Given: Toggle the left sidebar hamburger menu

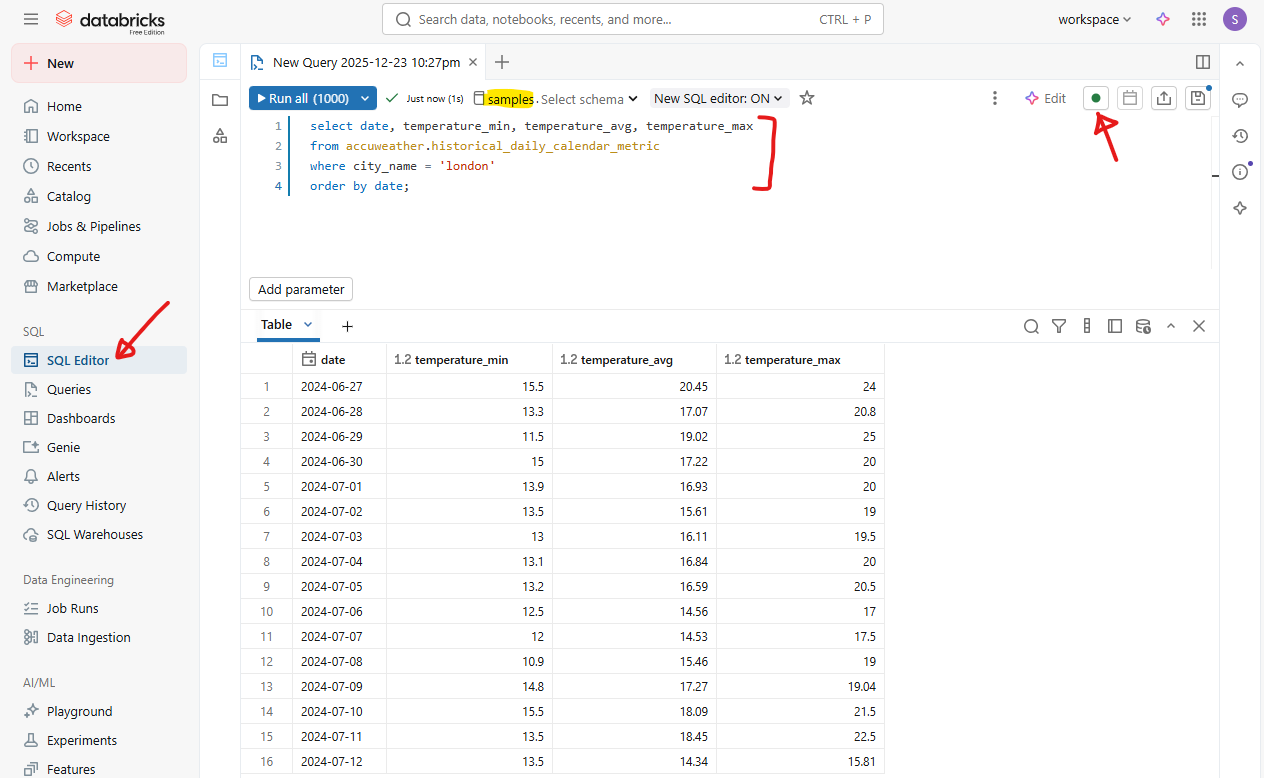Looking at the screenshot, I should (31, 19).
